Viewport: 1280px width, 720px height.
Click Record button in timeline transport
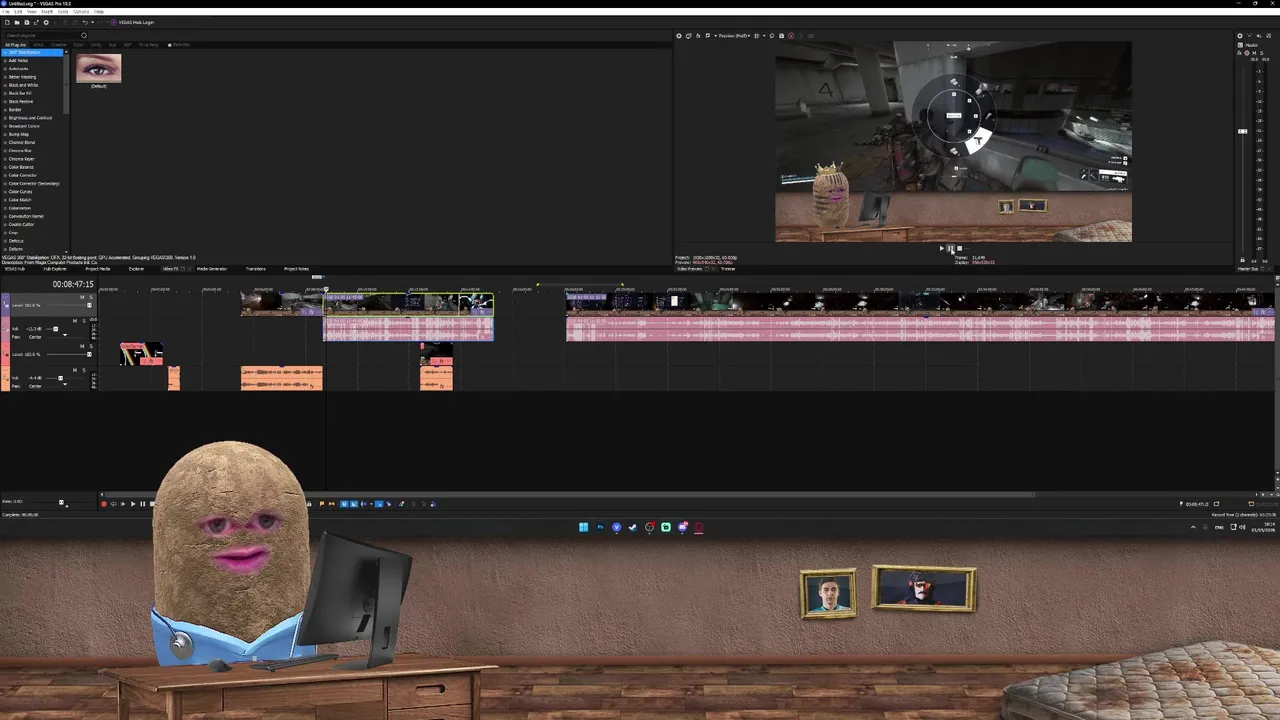pos(103,504)
